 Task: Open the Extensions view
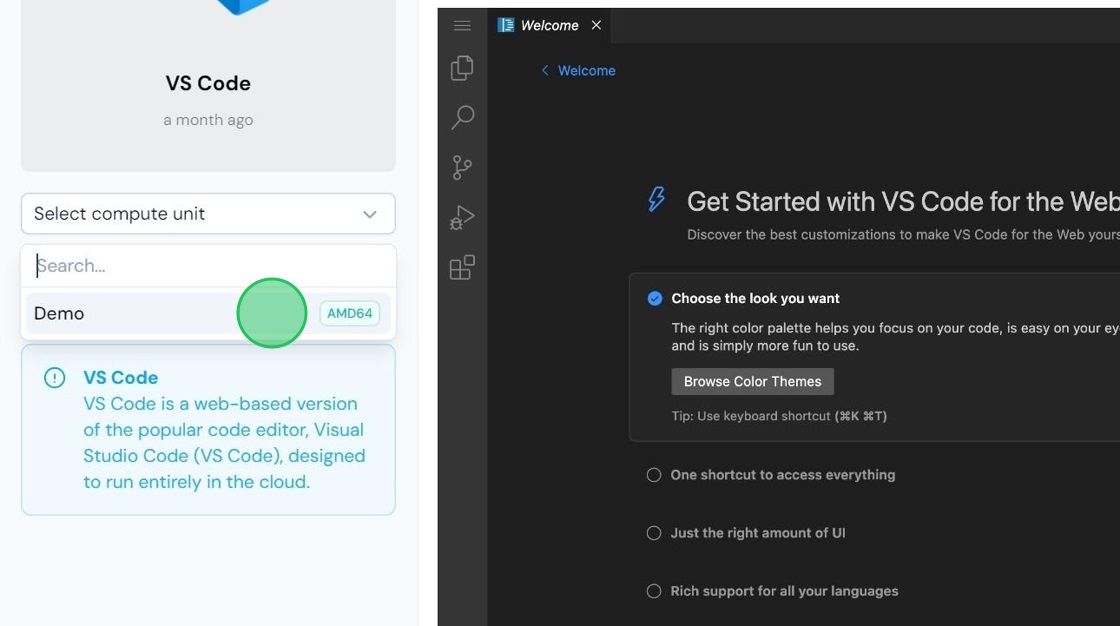(462, 268)
